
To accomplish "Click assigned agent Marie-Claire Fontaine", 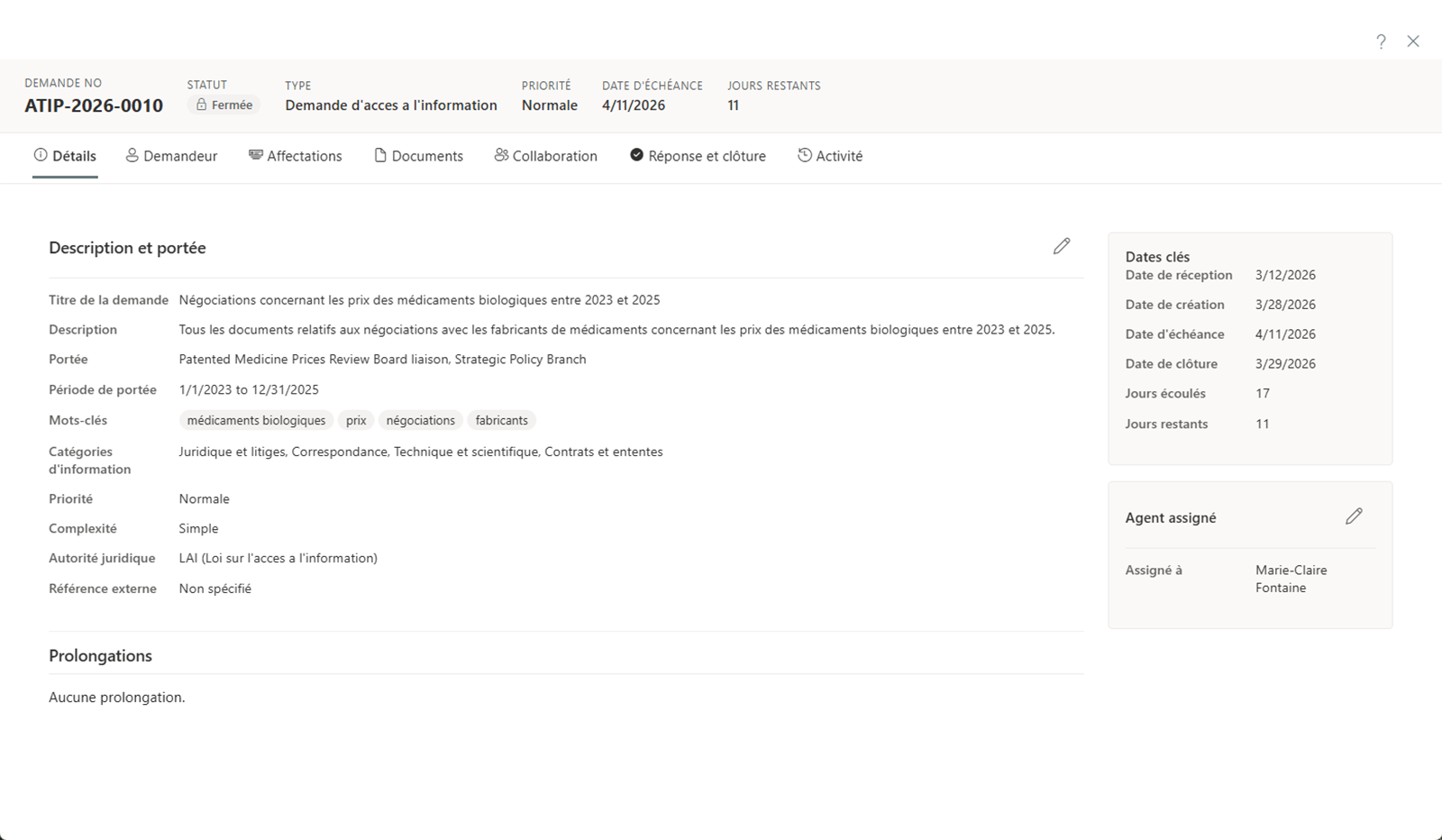I will click(x=1291, y=579).
